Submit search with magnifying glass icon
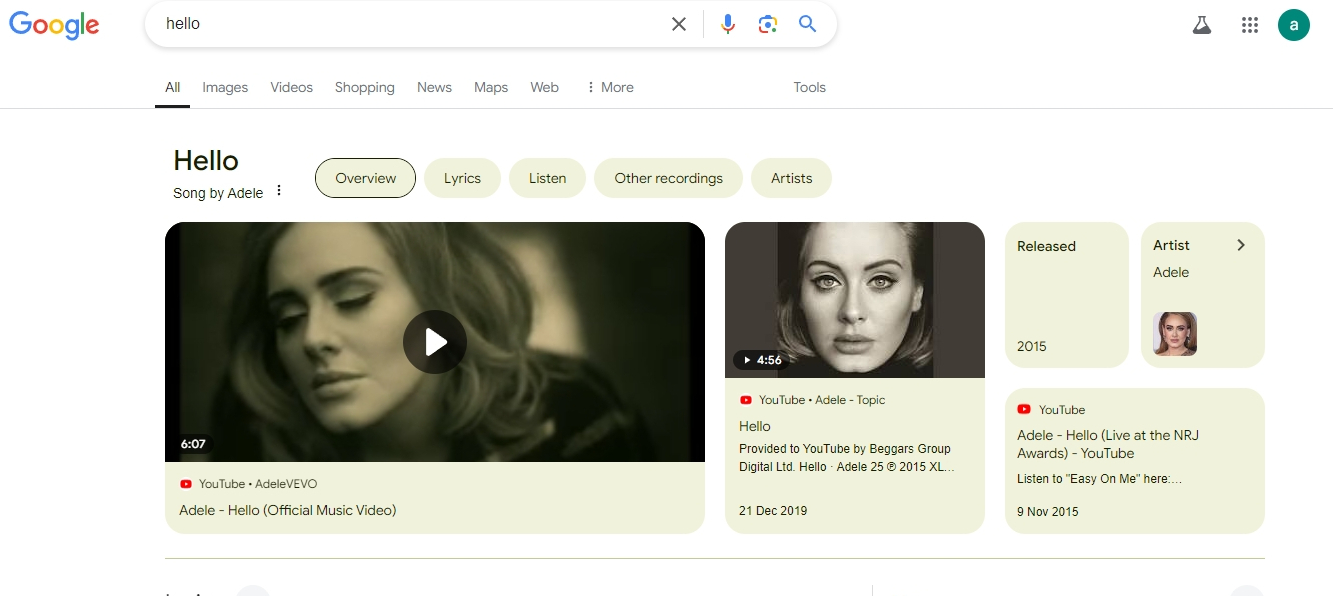This screenshot has height=596, width=1333. (808, 24)
